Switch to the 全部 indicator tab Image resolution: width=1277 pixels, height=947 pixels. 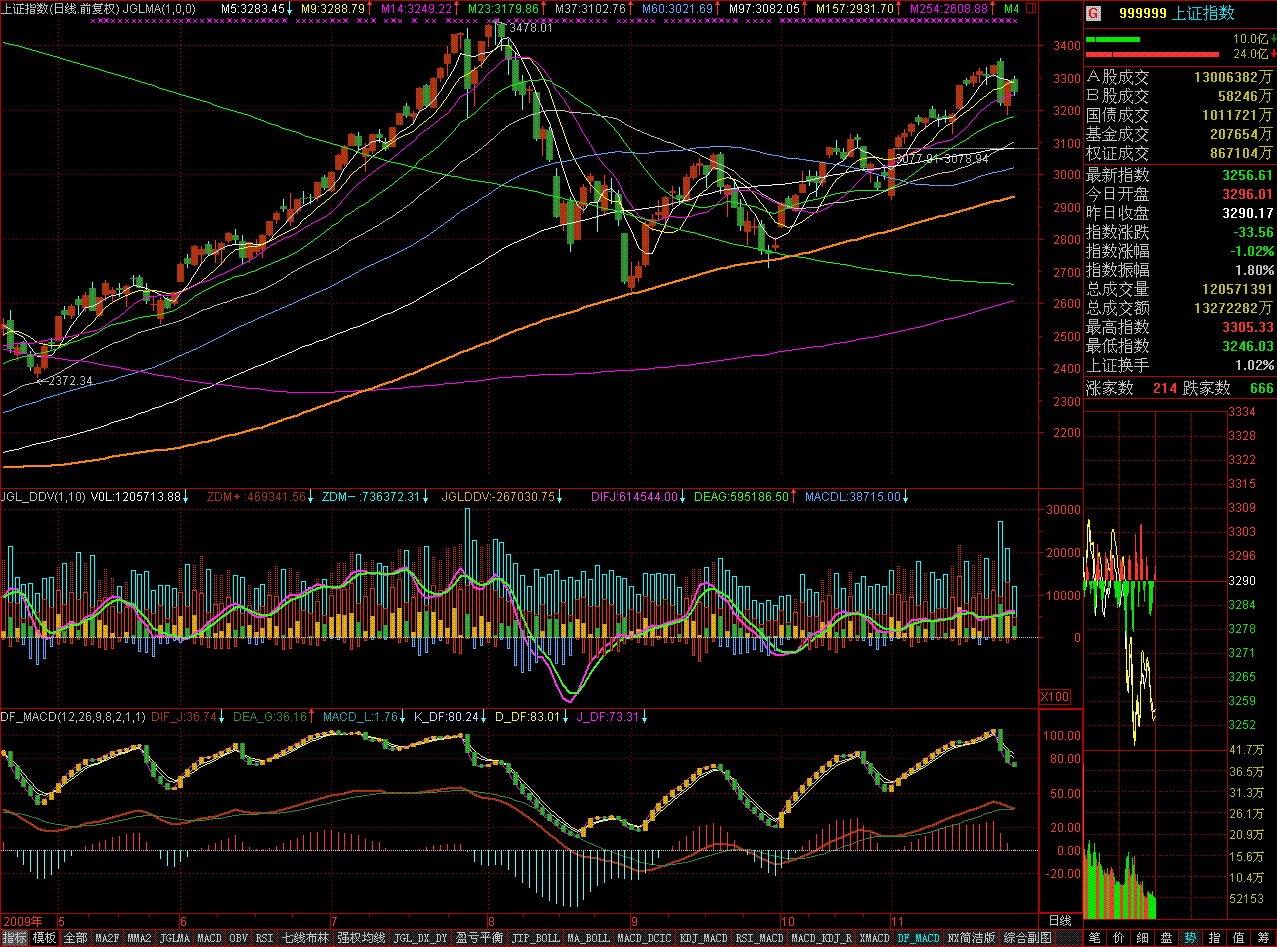click(75, 938)
